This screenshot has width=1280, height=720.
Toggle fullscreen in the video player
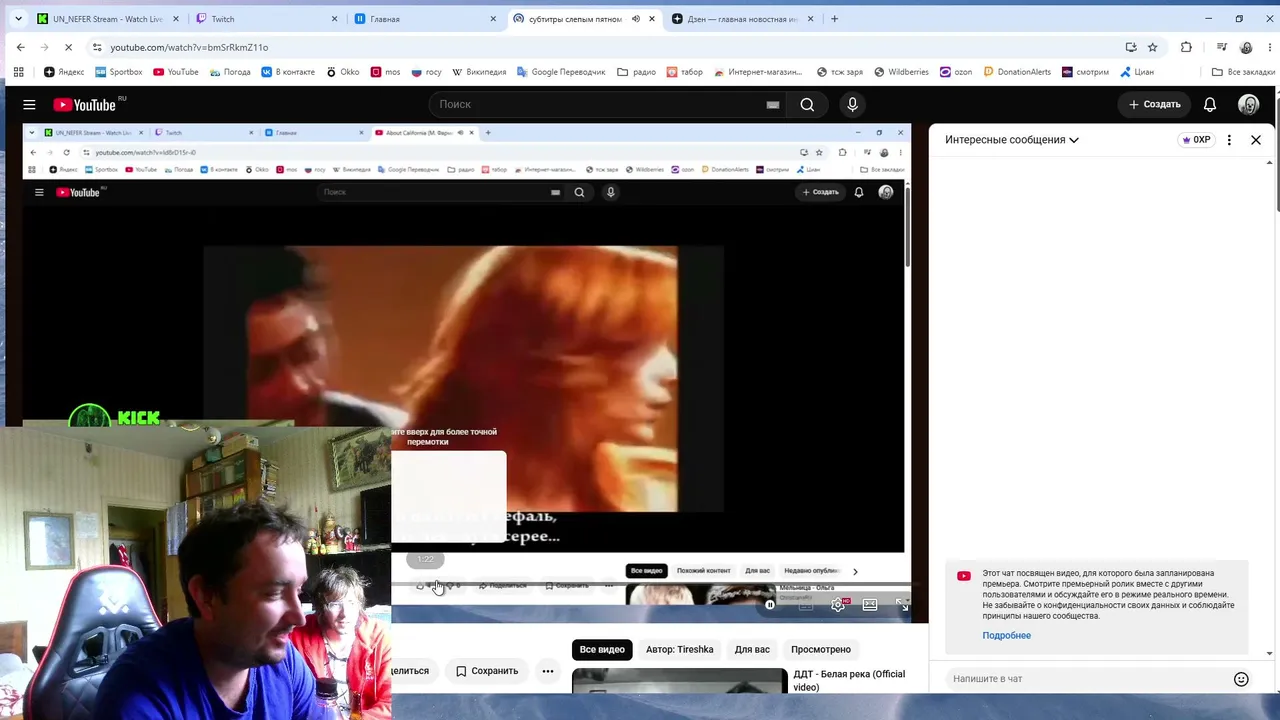(x=902, y=605)
